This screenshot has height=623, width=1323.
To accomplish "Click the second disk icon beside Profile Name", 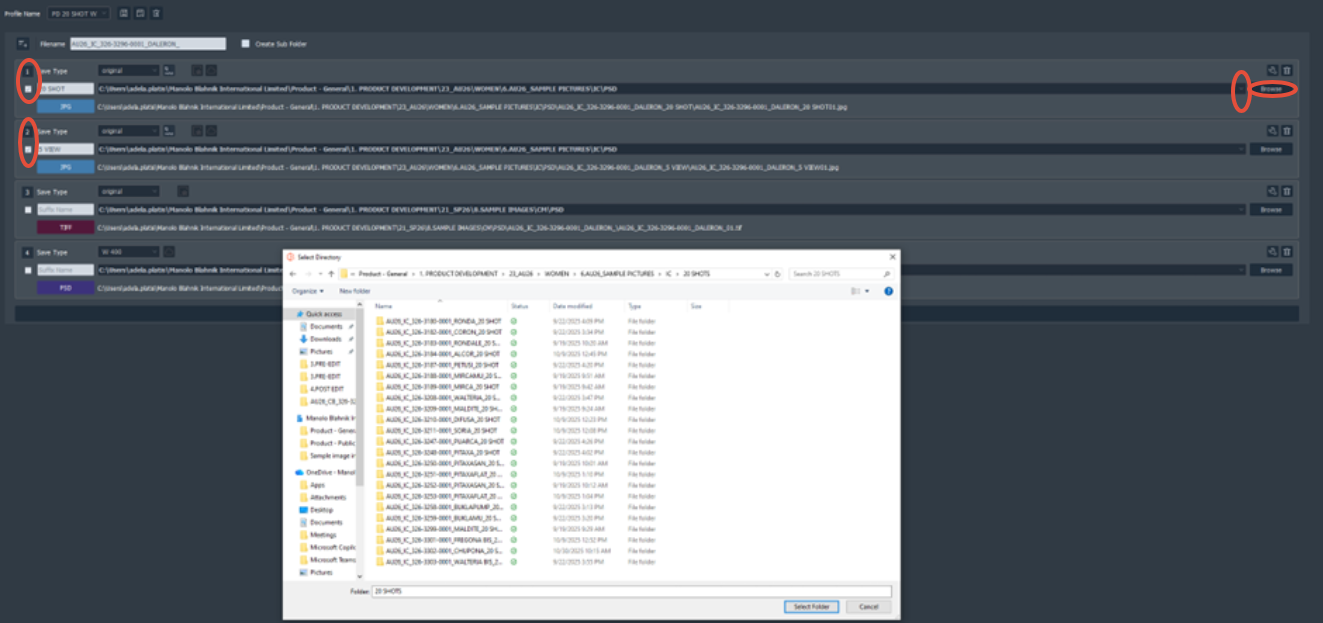I will [x=140, y=13].
